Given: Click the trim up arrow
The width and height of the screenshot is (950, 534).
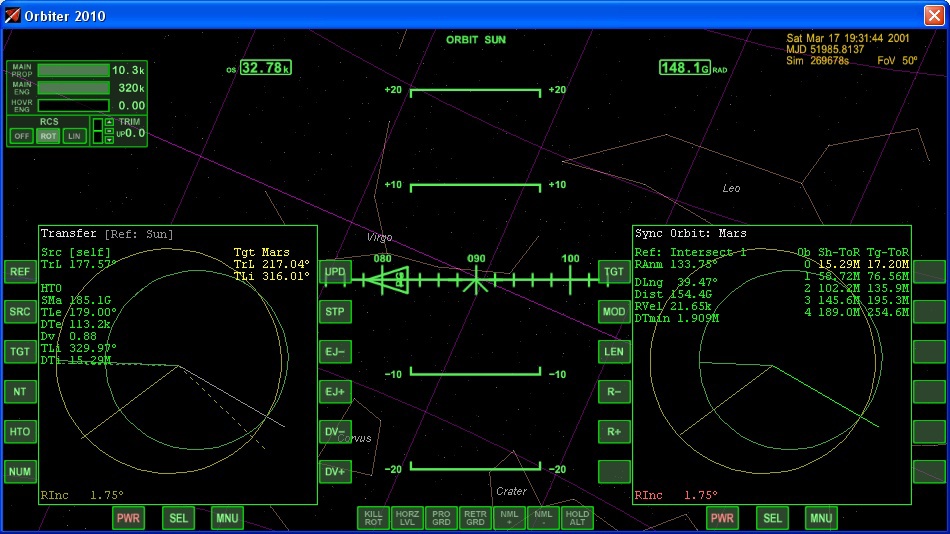Looking at the screenshot, I should click(x=109, y=123).
